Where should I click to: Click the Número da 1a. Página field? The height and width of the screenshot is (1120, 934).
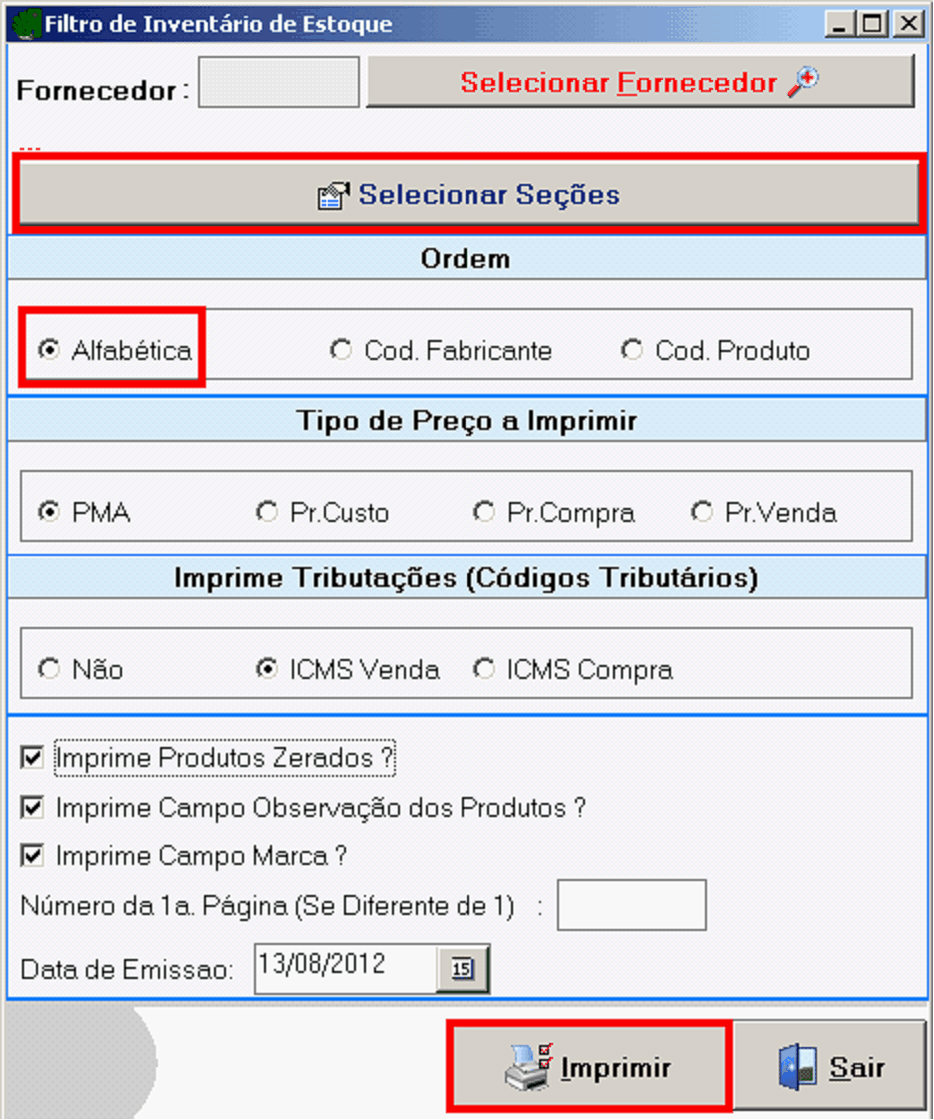click(631, 906)
